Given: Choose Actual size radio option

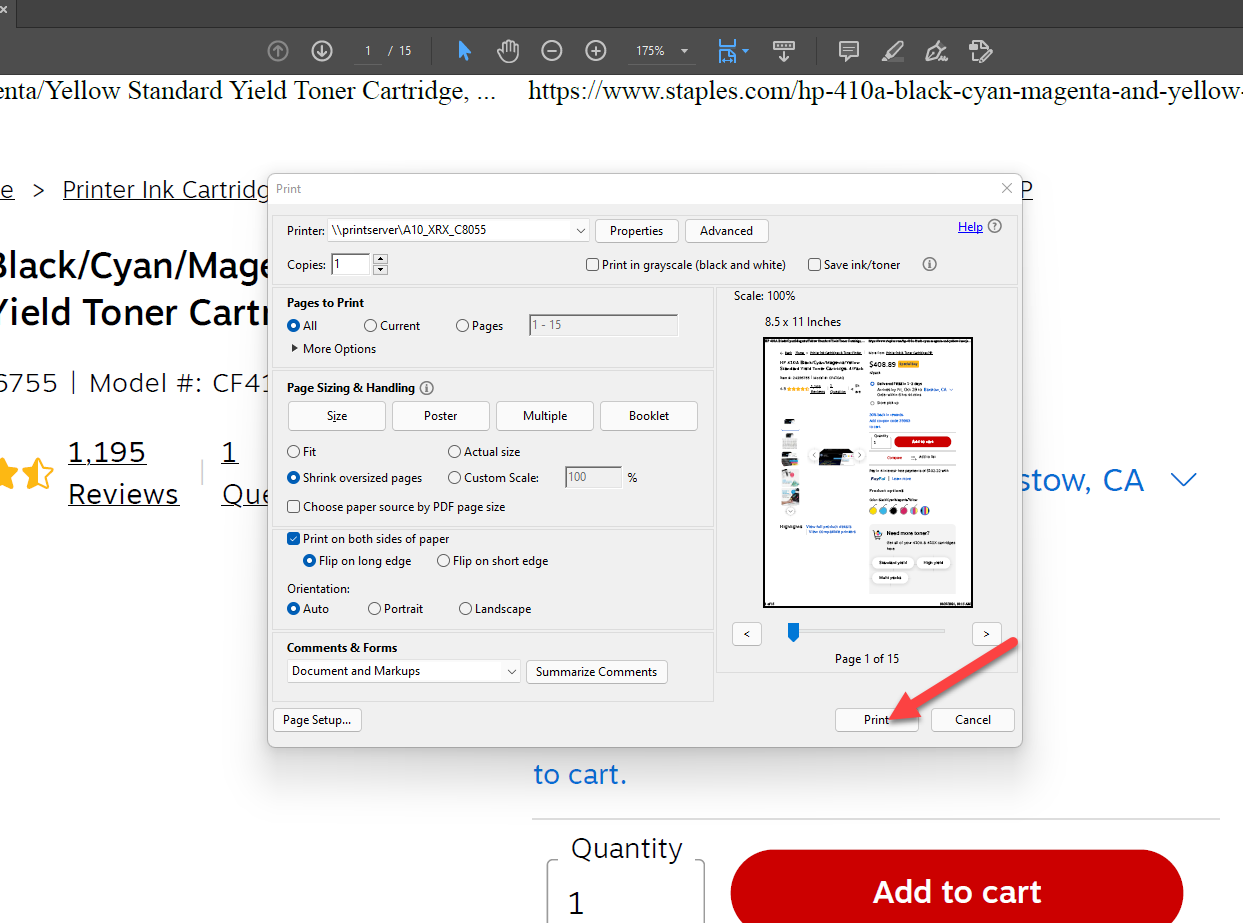Looking at the screenshot, I should click(455, 452).
